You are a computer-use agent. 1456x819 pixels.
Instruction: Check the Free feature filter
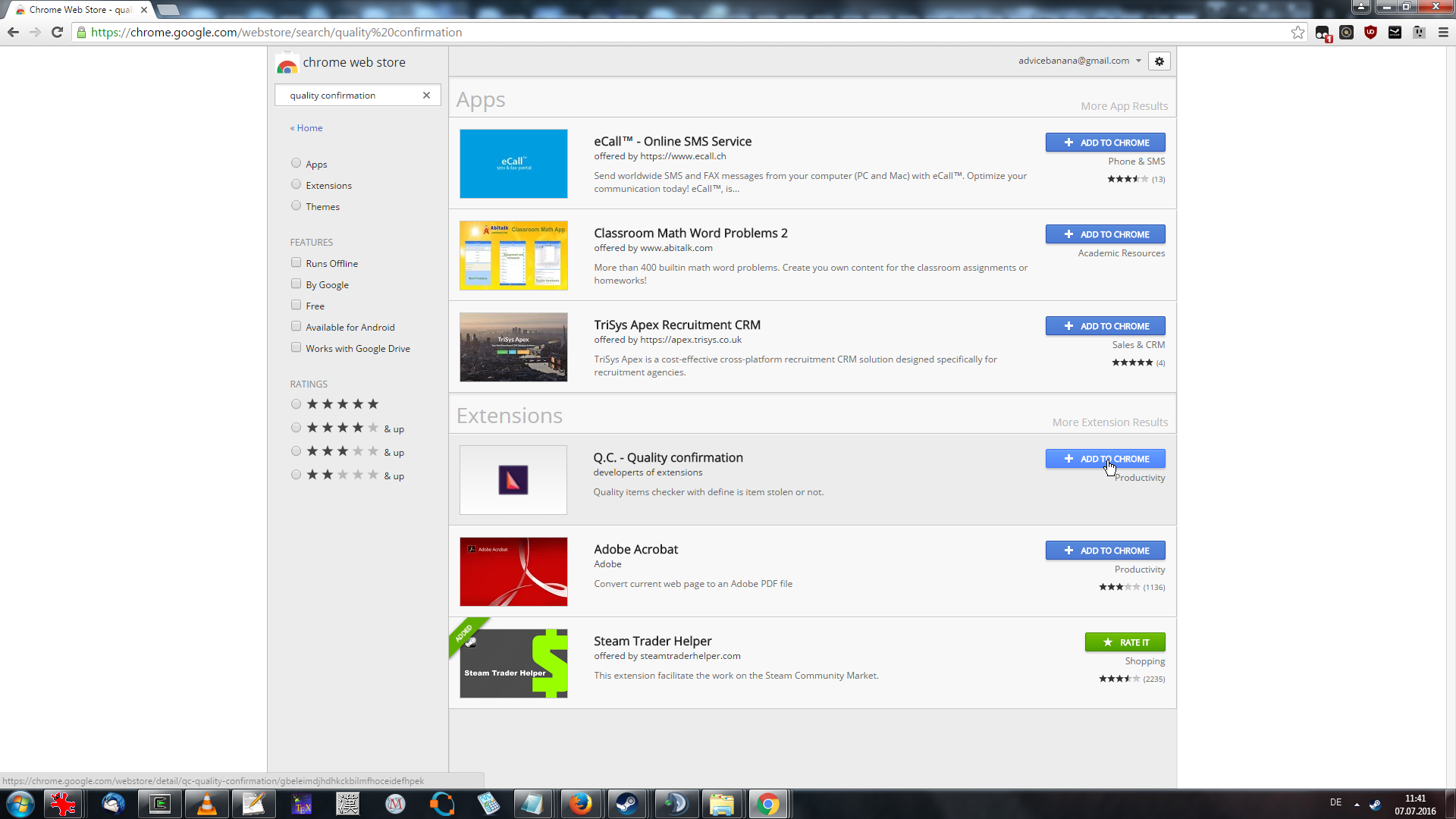[296, 306]
